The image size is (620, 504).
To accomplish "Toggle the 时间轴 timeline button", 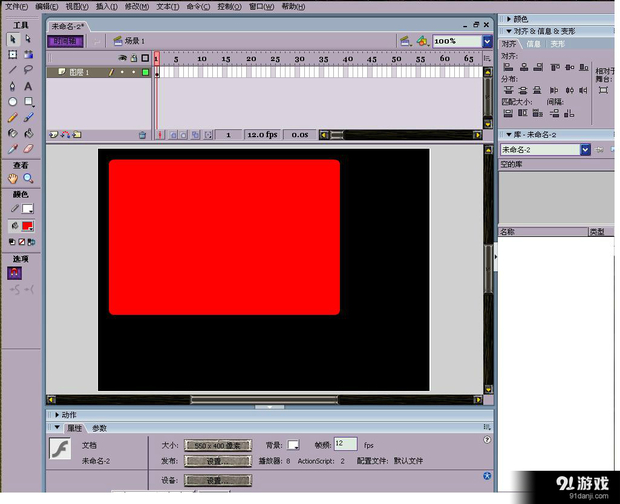I will coord(65,41).
